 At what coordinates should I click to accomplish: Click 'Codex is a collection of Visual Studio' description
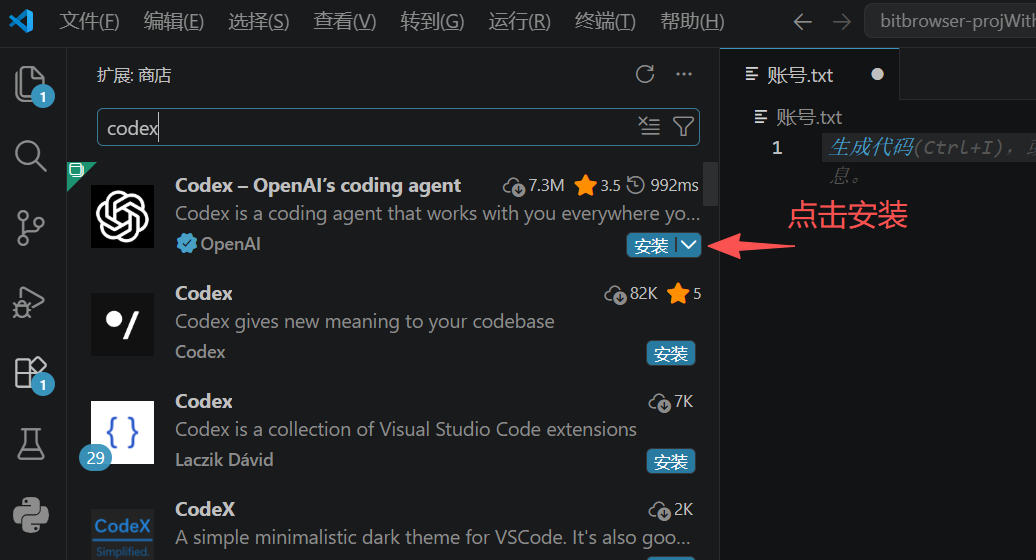click(x=406, y=429)
